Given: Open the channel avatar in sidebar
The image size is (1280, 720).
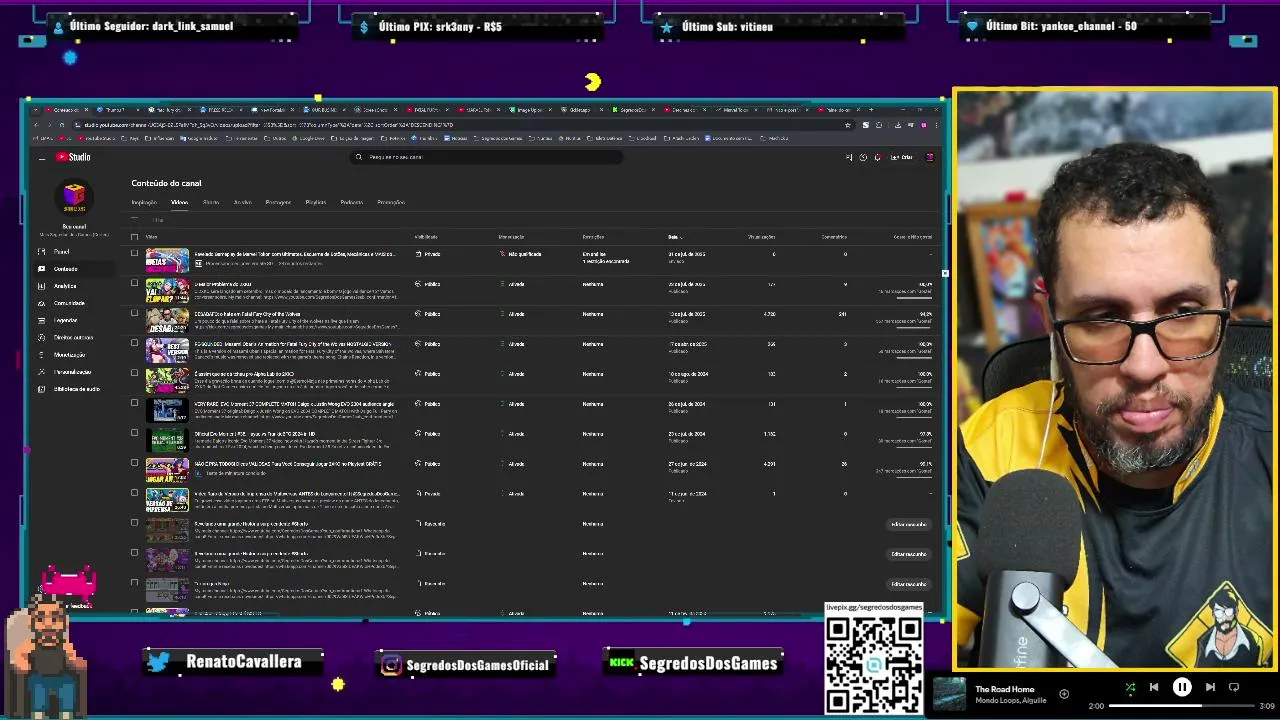Looking at the screenshot, I should (74, 197).
